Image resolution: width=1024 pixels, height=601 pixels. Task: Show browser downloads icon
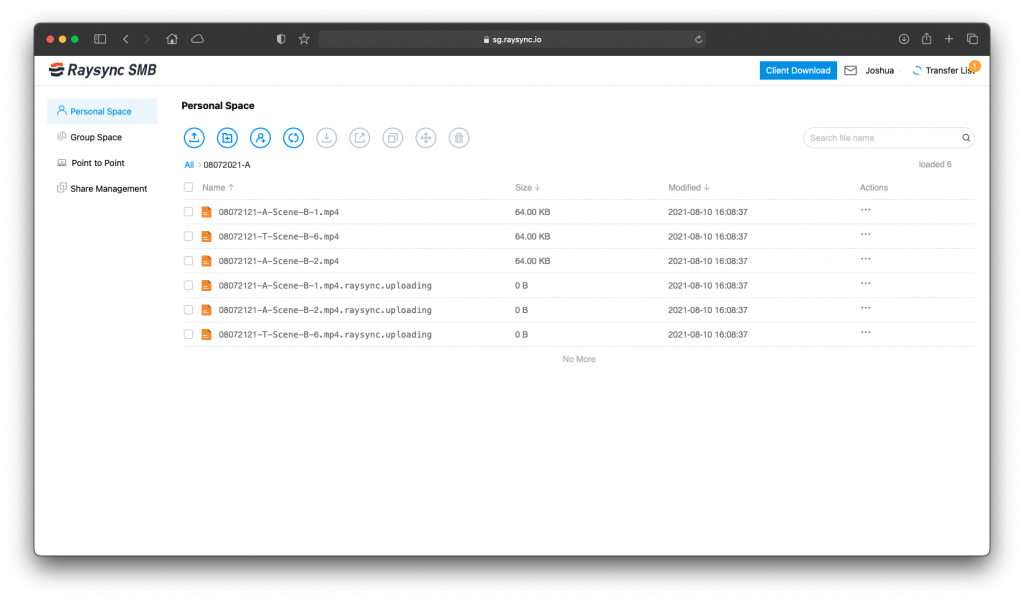pyautogui.click(x=904, y=39)
